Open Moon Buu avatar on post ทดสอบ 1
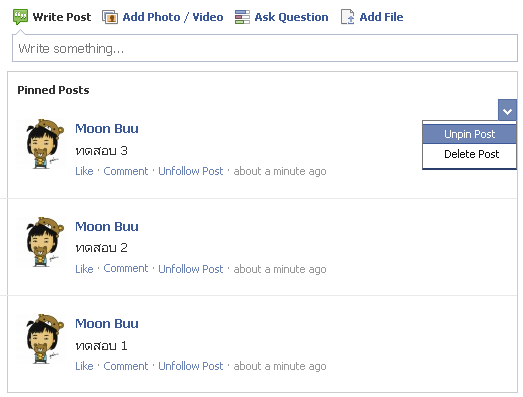 41,339
